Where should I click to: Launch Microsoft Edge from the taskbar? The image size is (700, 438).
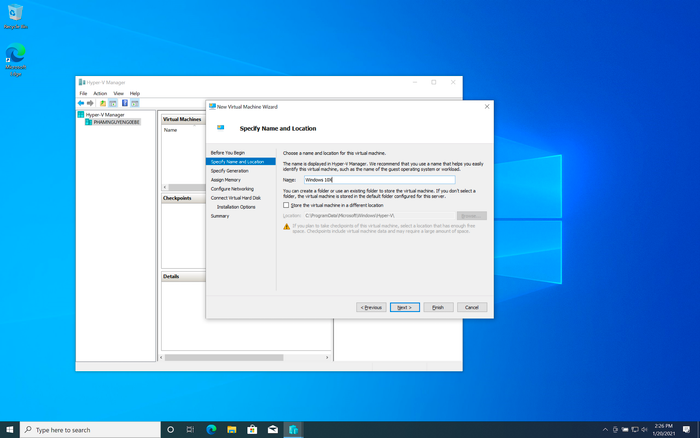[x=211, y=430]
